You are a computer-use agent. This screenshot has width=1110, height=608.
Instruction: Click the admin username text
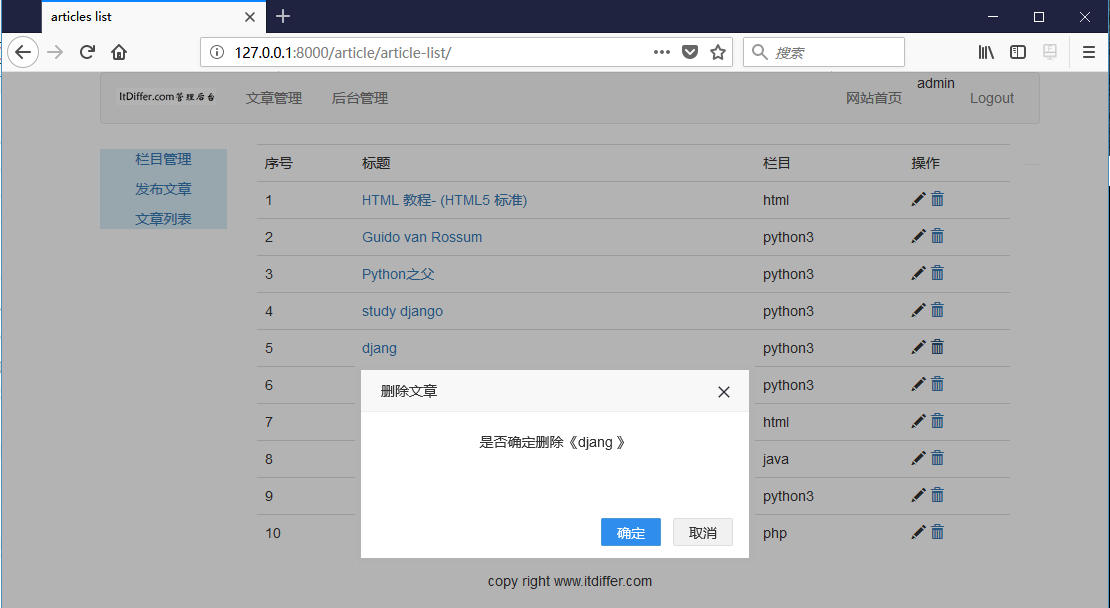pyautogui.click(x=936, y=83)
